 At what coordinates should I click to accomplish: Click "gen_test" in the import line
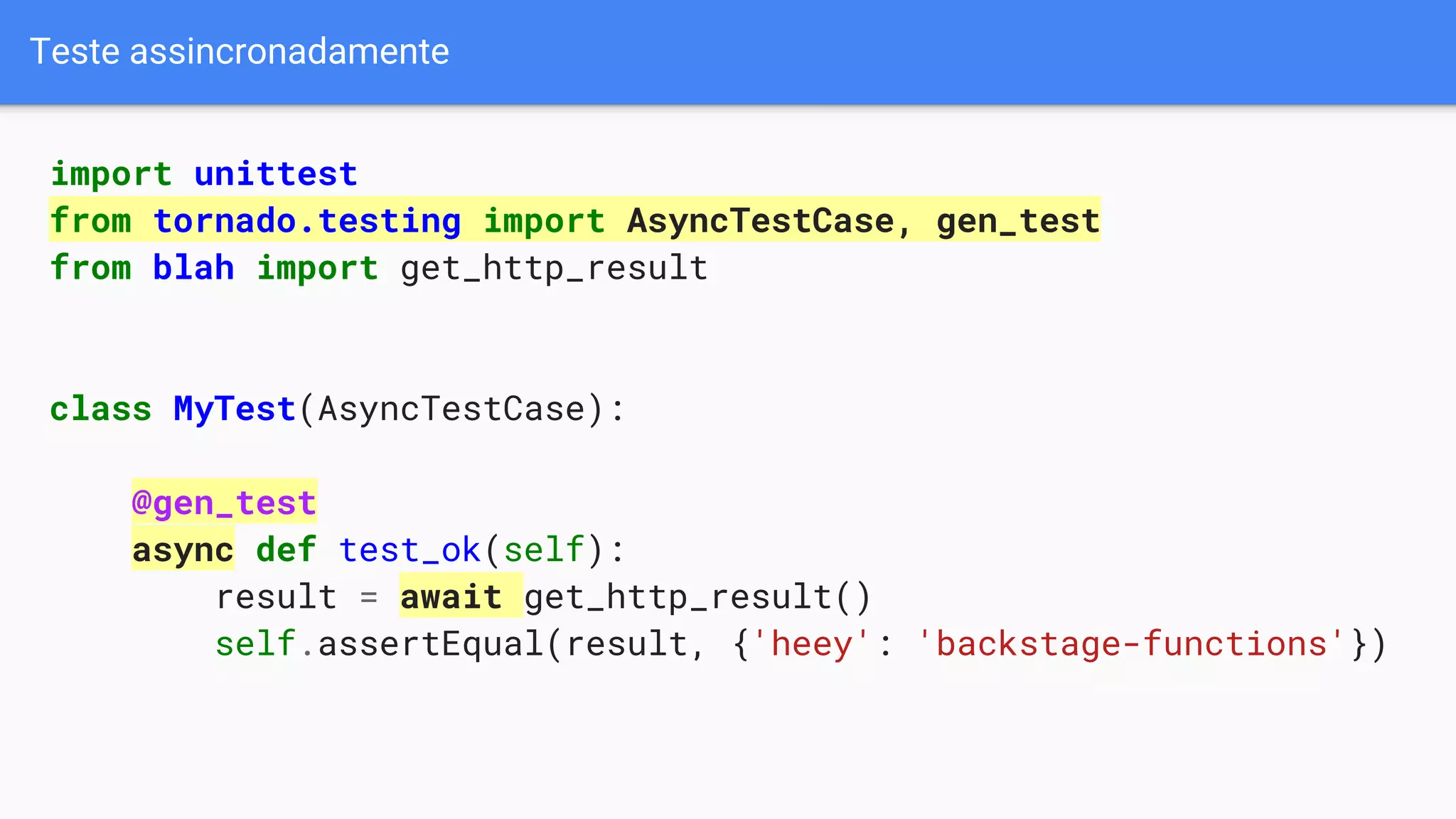pyautogui.click(x=1018, y=221)
